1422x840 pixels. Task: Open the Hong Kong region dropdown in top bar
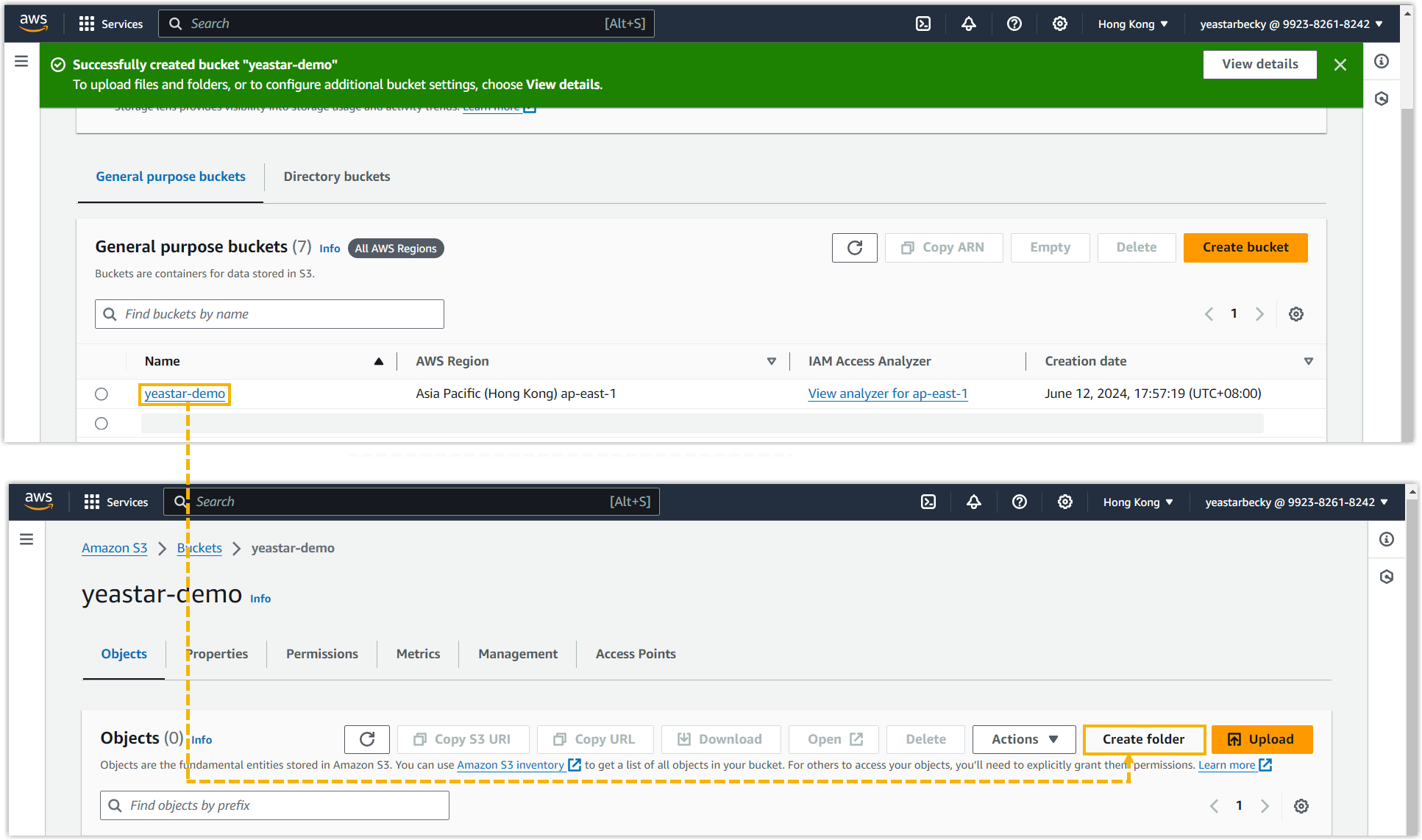tap(1132, 24)
